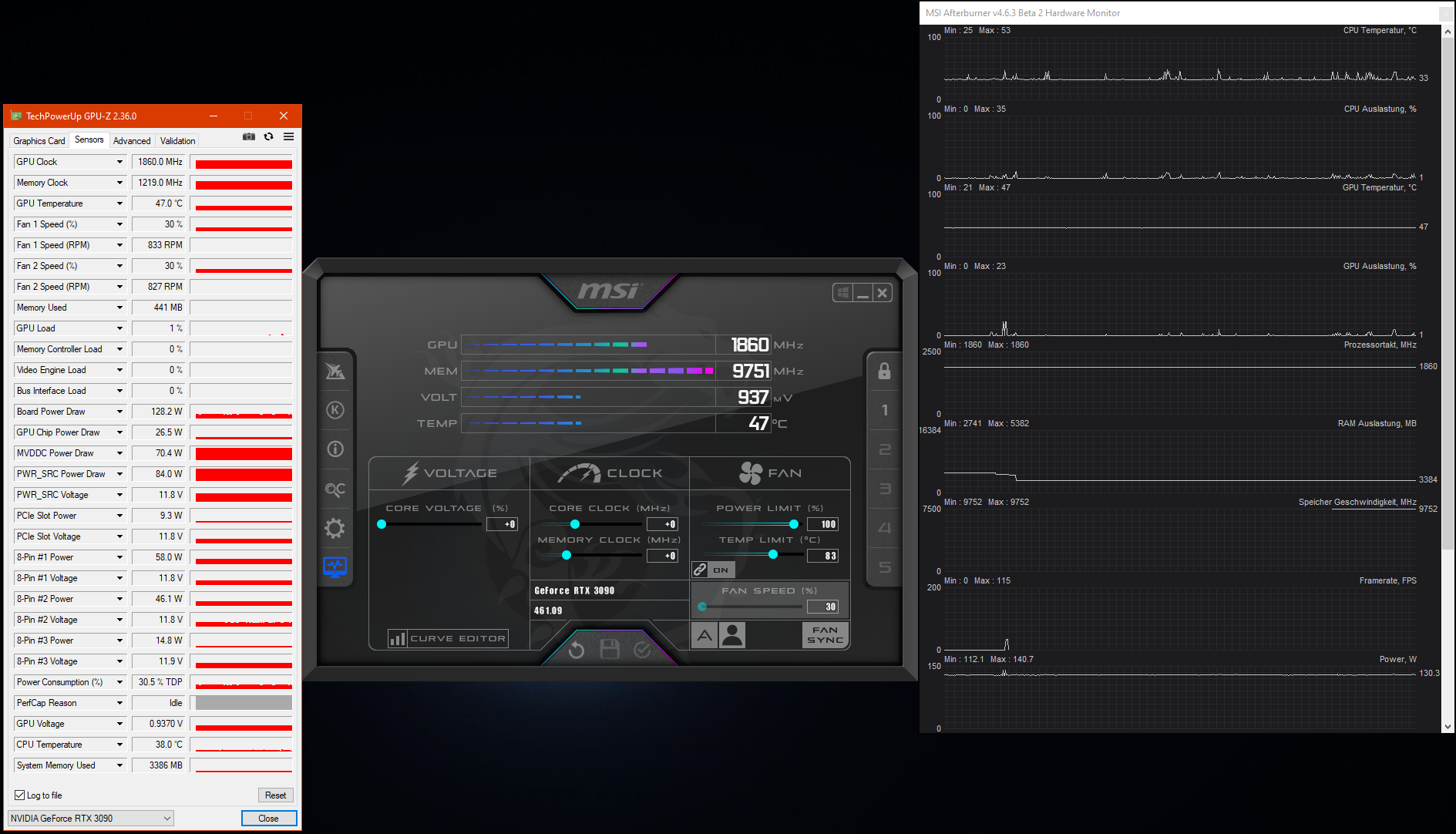Image resolution: width=1456 pixels, height=834 pixels.
Task: Apply Afterburner settings with checkmark icon
Action: [643, 651]
